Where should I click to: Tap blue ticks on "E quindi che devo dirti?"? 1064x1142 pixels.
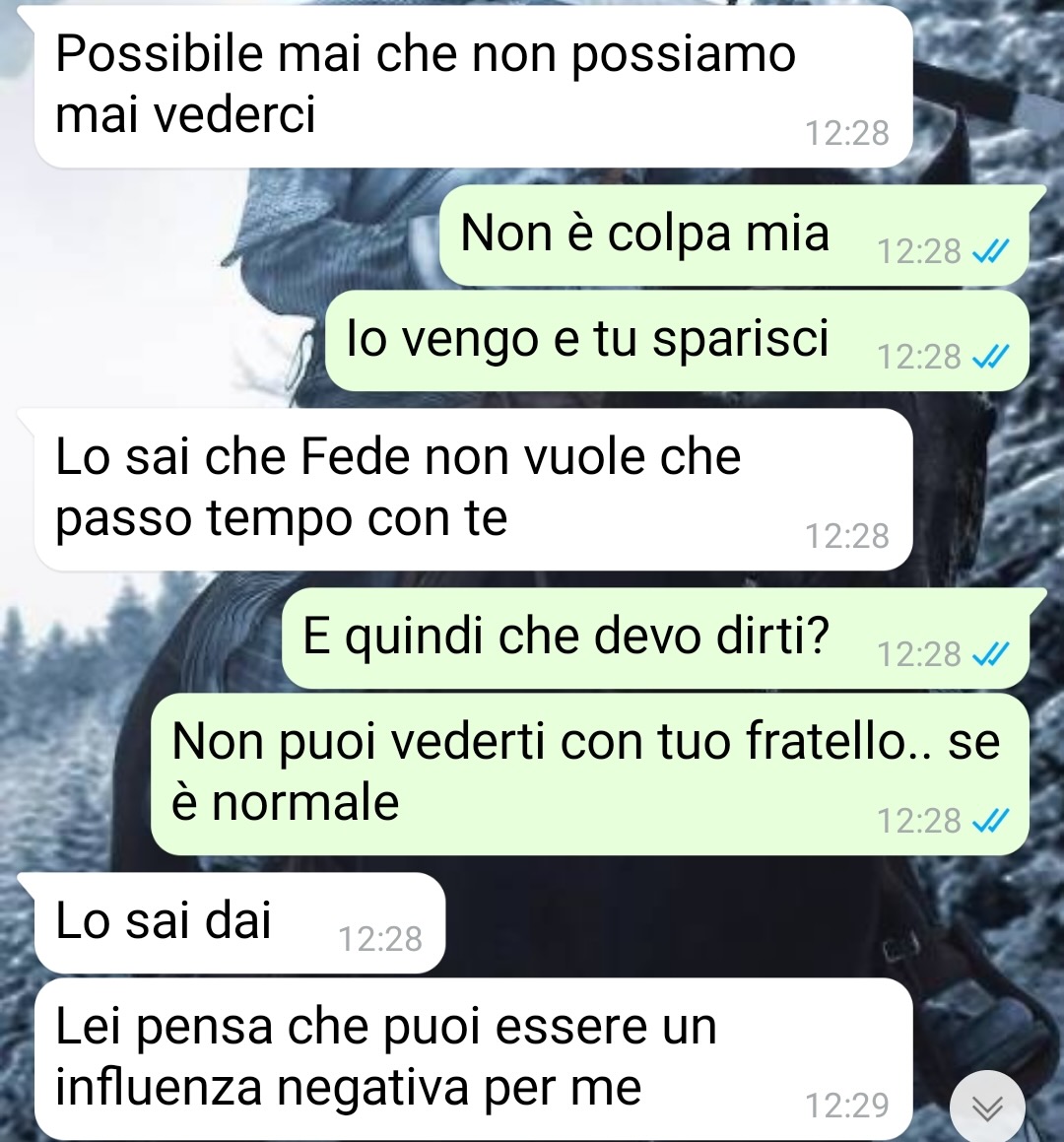tap(991, 654)
